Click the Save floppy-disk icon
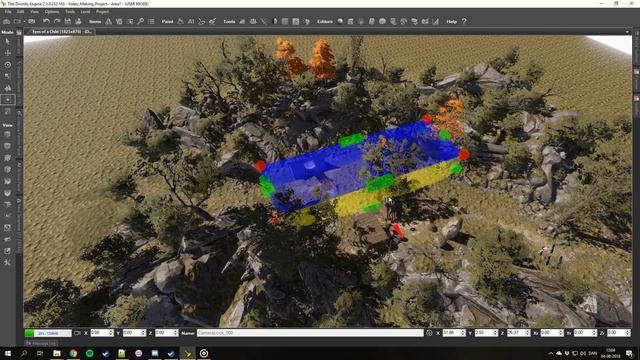Image resolution: width=640 pixels, height=360 pixels. click(x=68, y=21)
